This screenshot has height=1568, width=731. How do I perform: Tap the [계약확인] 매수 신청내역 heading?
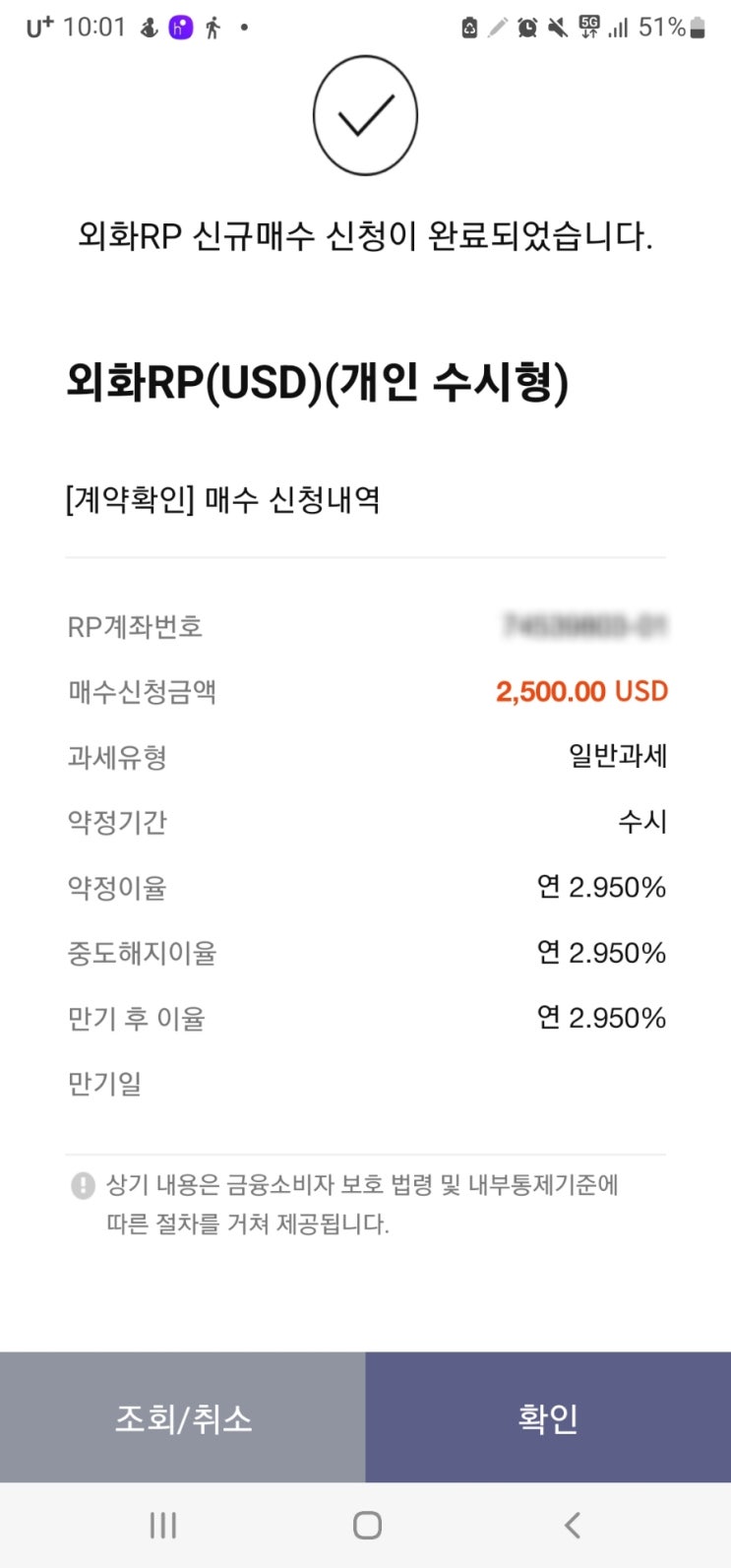(222, 500)
